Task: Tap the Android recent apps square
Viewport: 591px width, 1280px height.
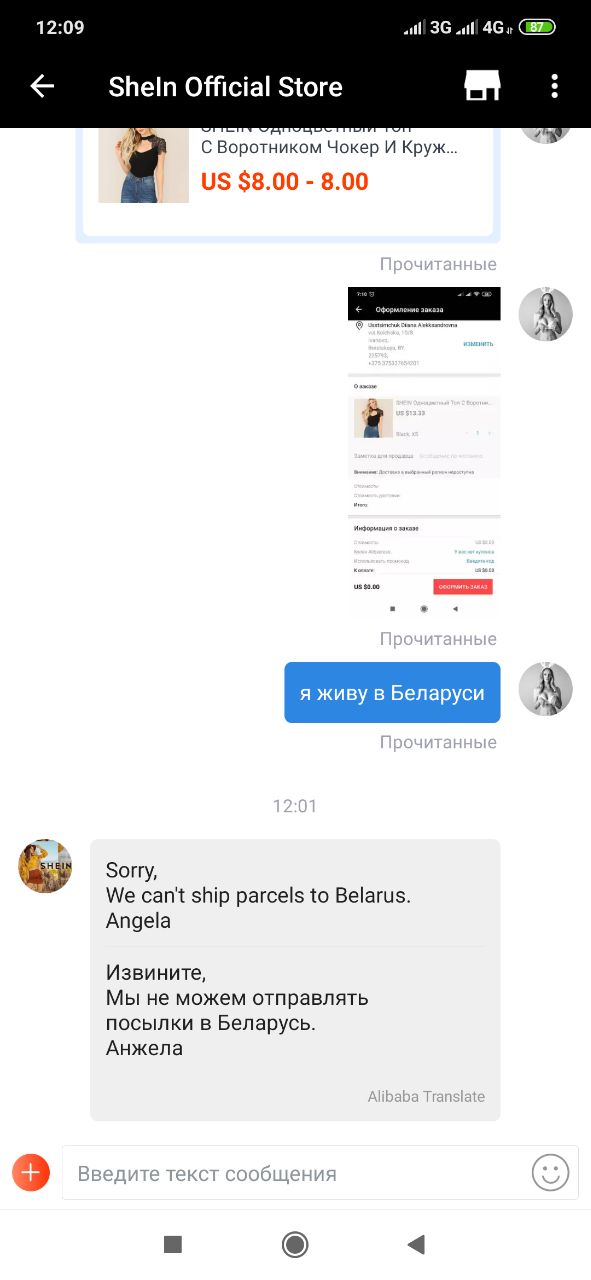Action: click(173, 1244)
